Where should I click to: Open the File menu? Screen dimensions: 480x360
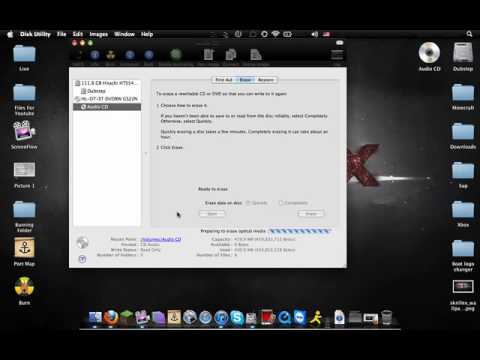coord(61,34)
